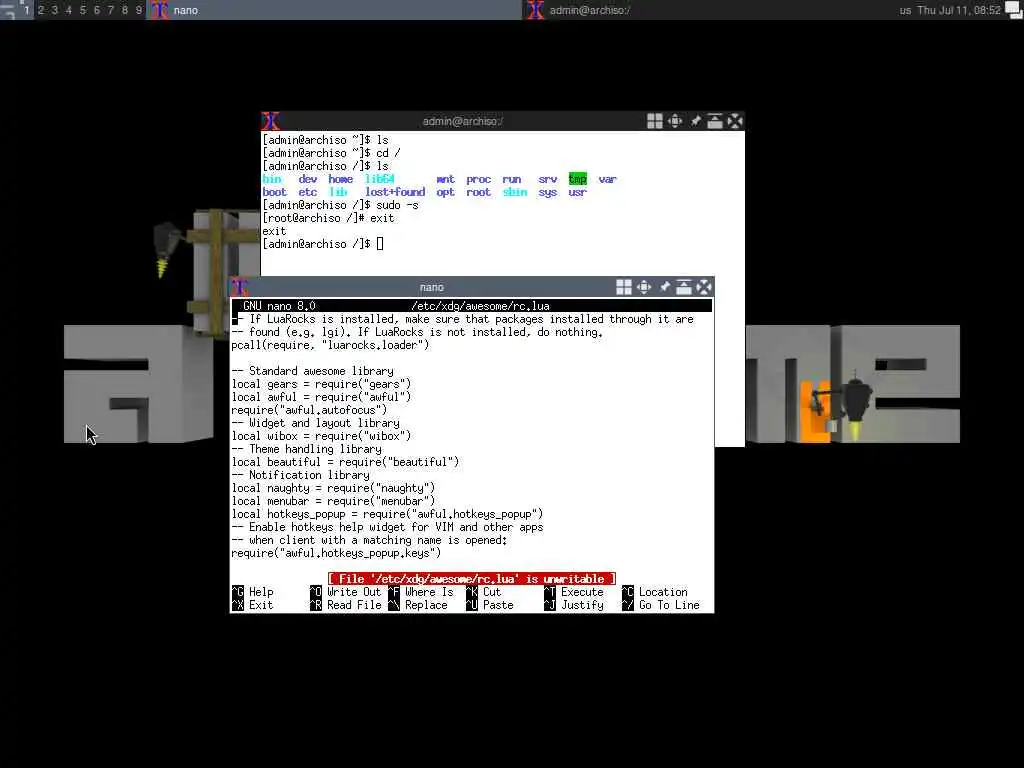Close the admin@archiso terminal window

pos(735,121)
